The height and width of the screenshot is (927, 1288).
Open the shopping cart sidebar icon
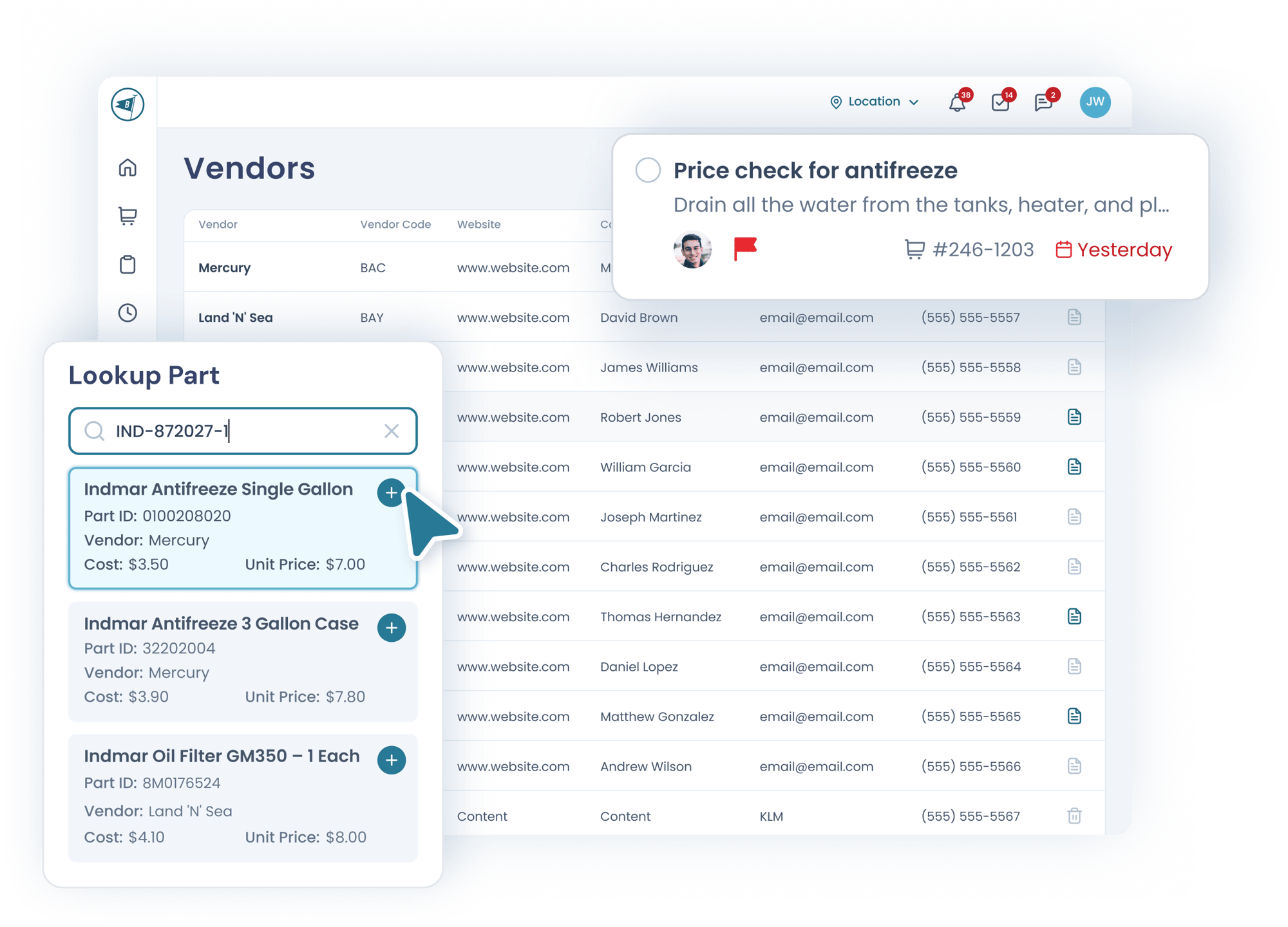click(128, 216)
